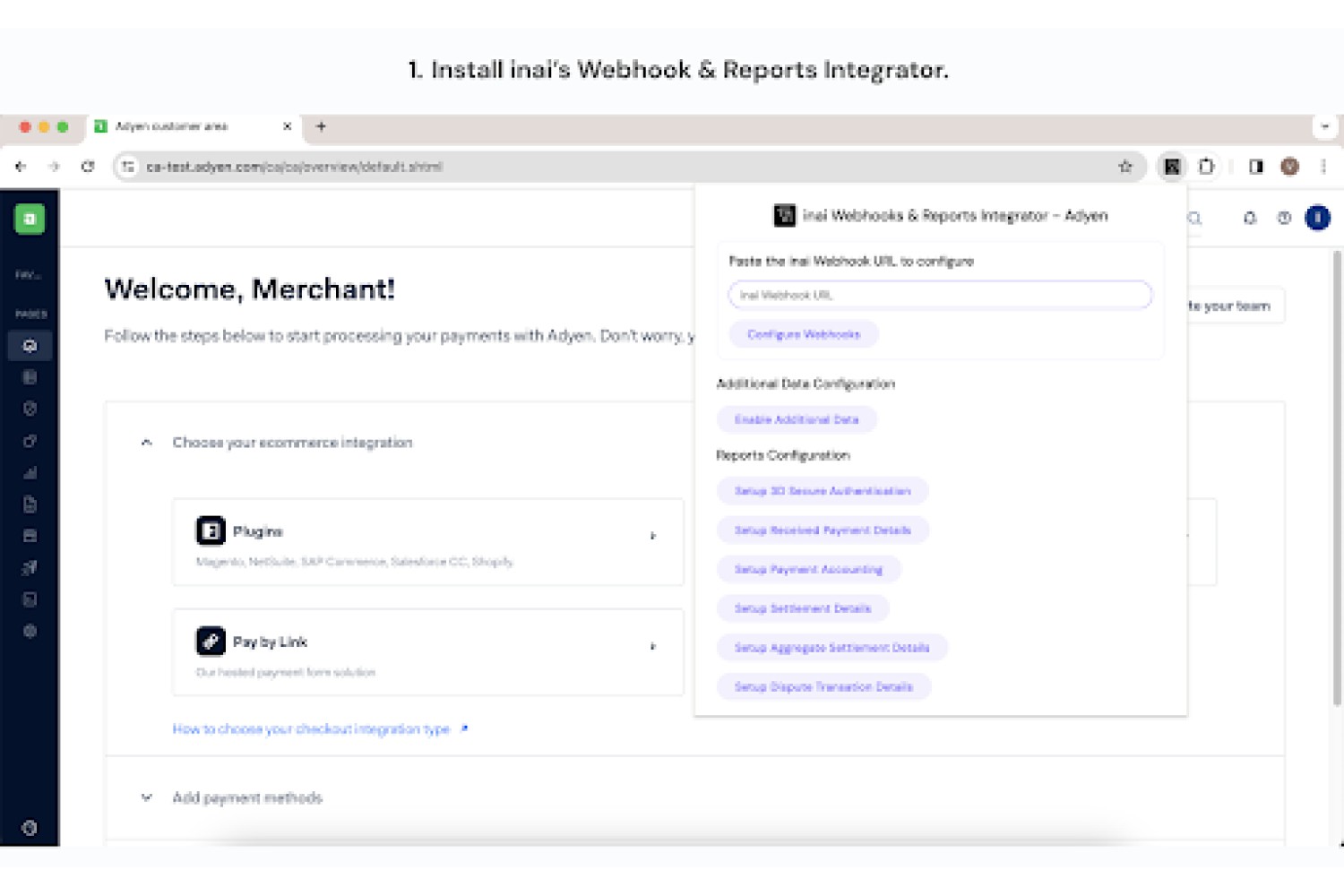Open the browser three-dot menu
Viewport: 1344px width, 896px height.
(1323, 167)
